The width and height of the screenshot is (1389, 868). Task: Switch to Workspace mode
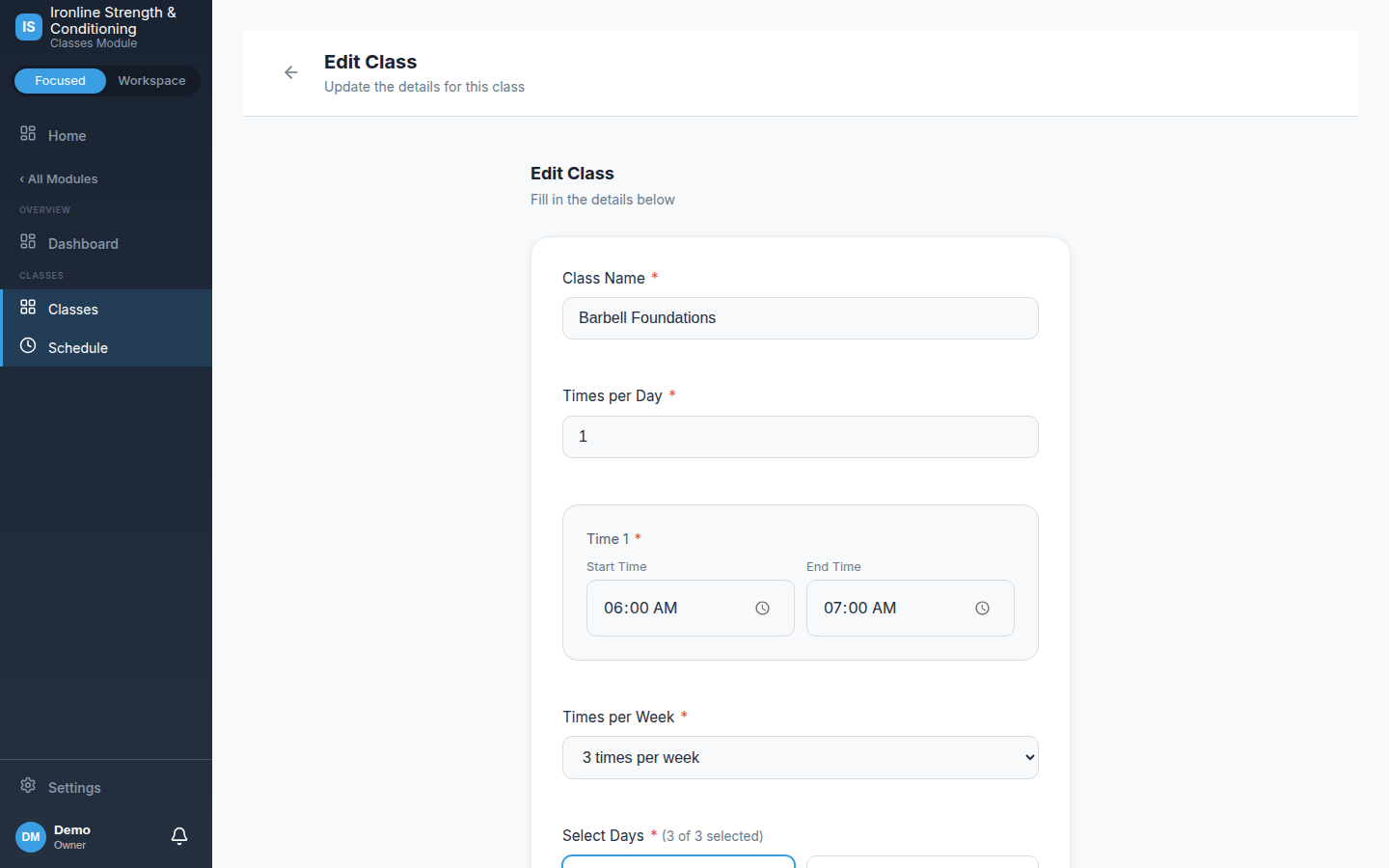tap(151, 81)
